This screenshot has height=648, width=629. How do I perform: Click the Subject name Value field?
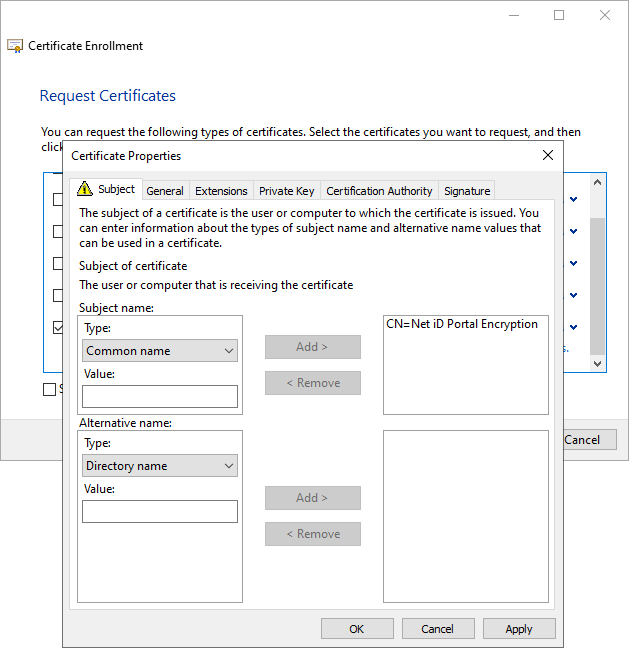click(x=160, y=397)
